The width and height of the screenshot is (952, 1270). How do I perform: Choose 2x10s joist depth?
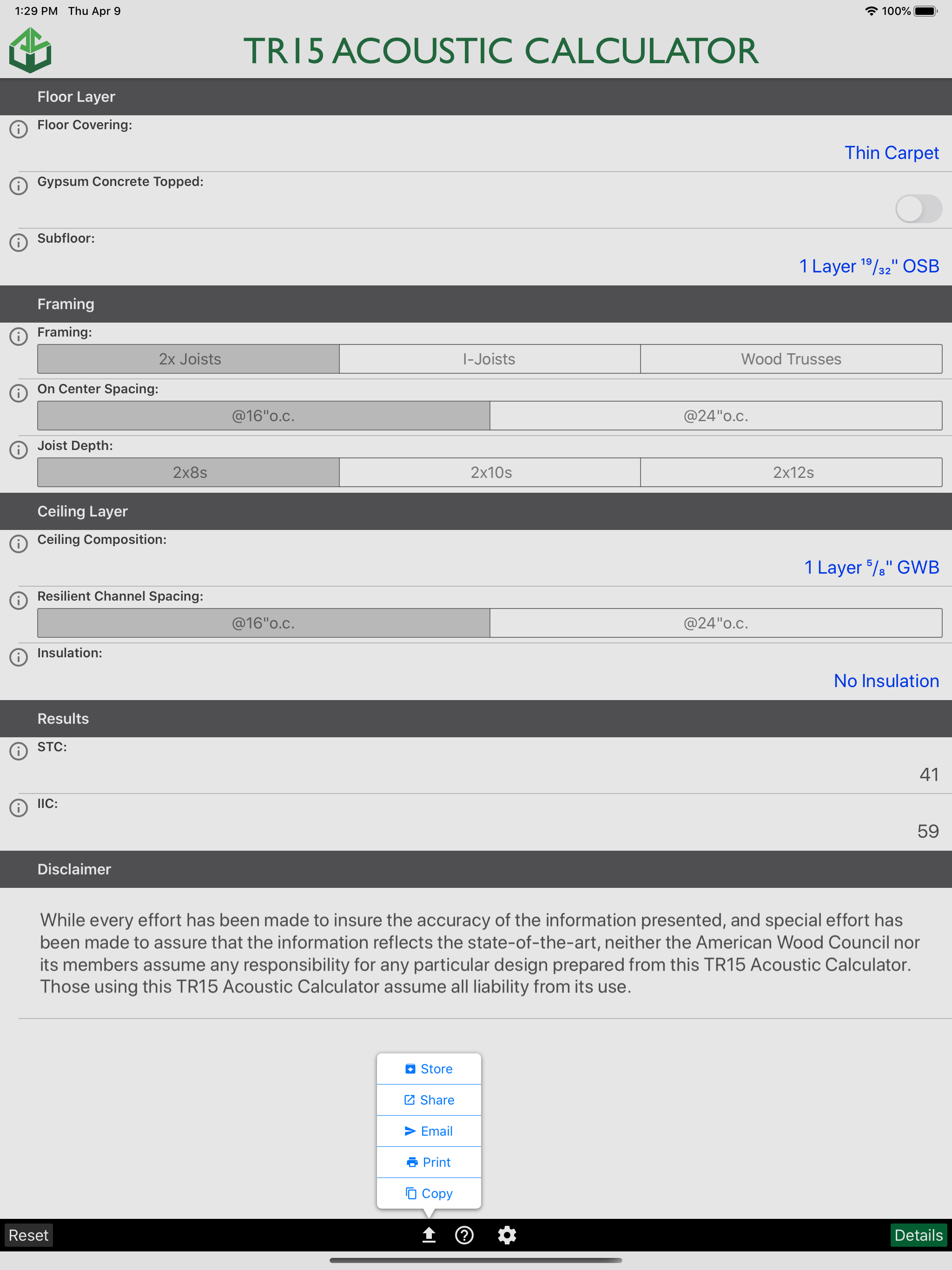point(490,472)
